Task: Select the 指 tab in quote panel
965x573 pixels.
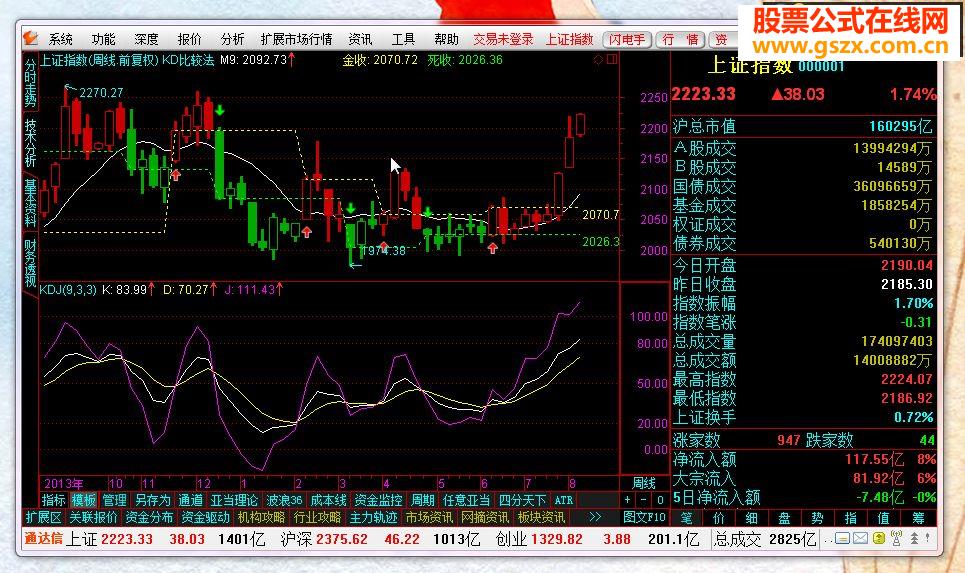Action: 851,518
